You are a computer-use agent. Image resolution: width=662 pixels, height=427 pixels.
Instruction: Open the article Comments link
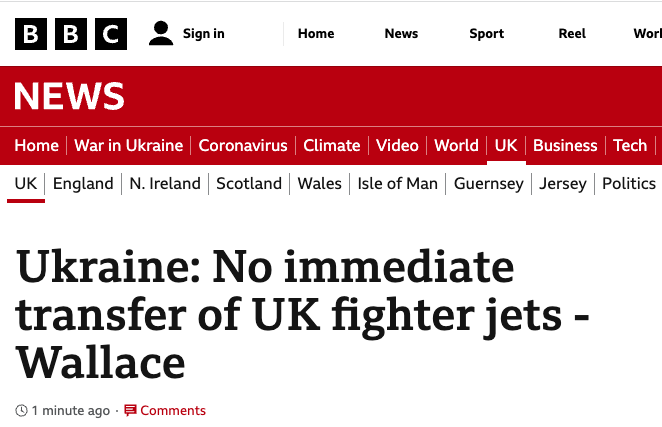pos(172,411)
